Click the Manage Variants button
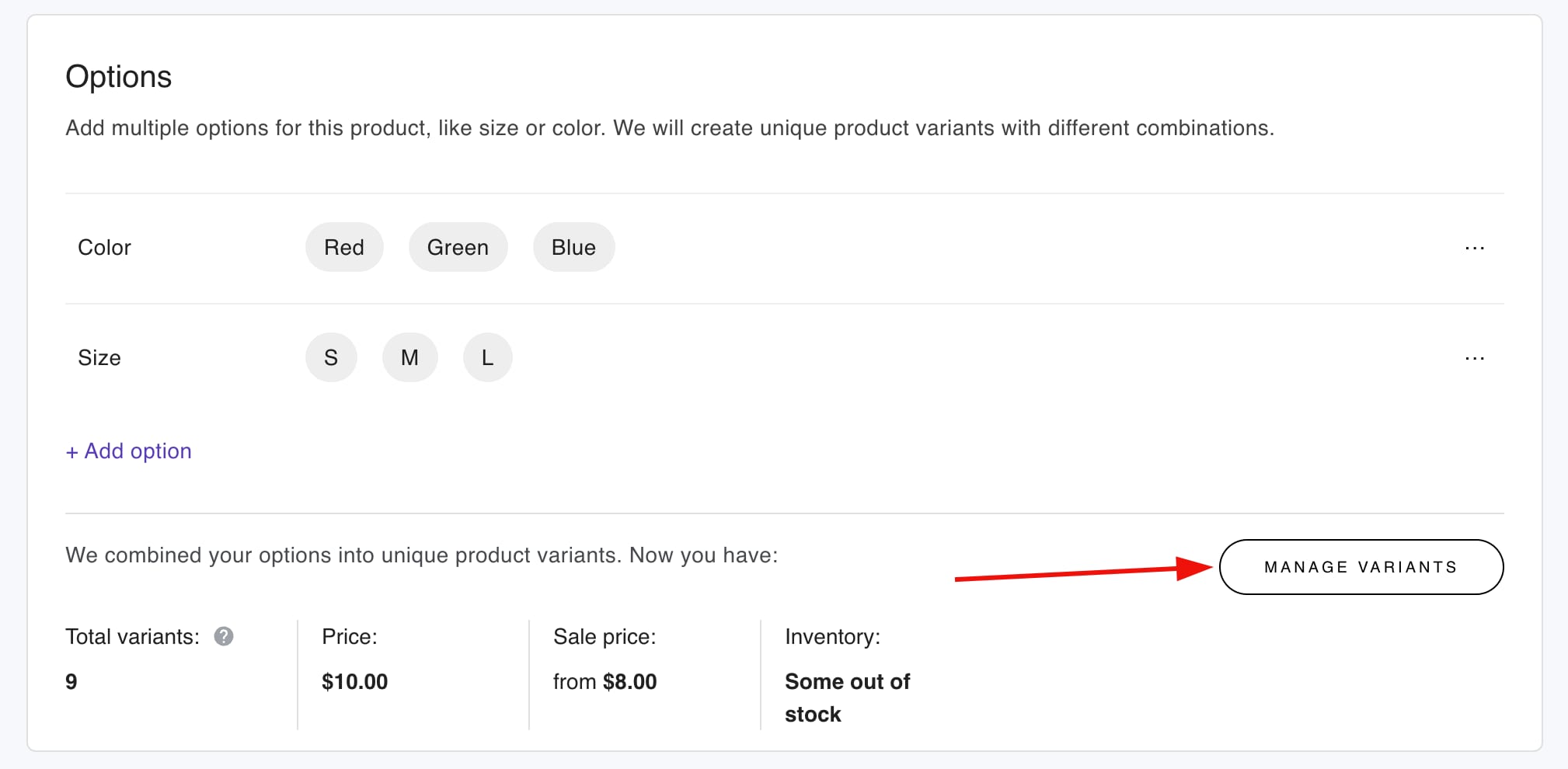 (x=1361, y=567)
